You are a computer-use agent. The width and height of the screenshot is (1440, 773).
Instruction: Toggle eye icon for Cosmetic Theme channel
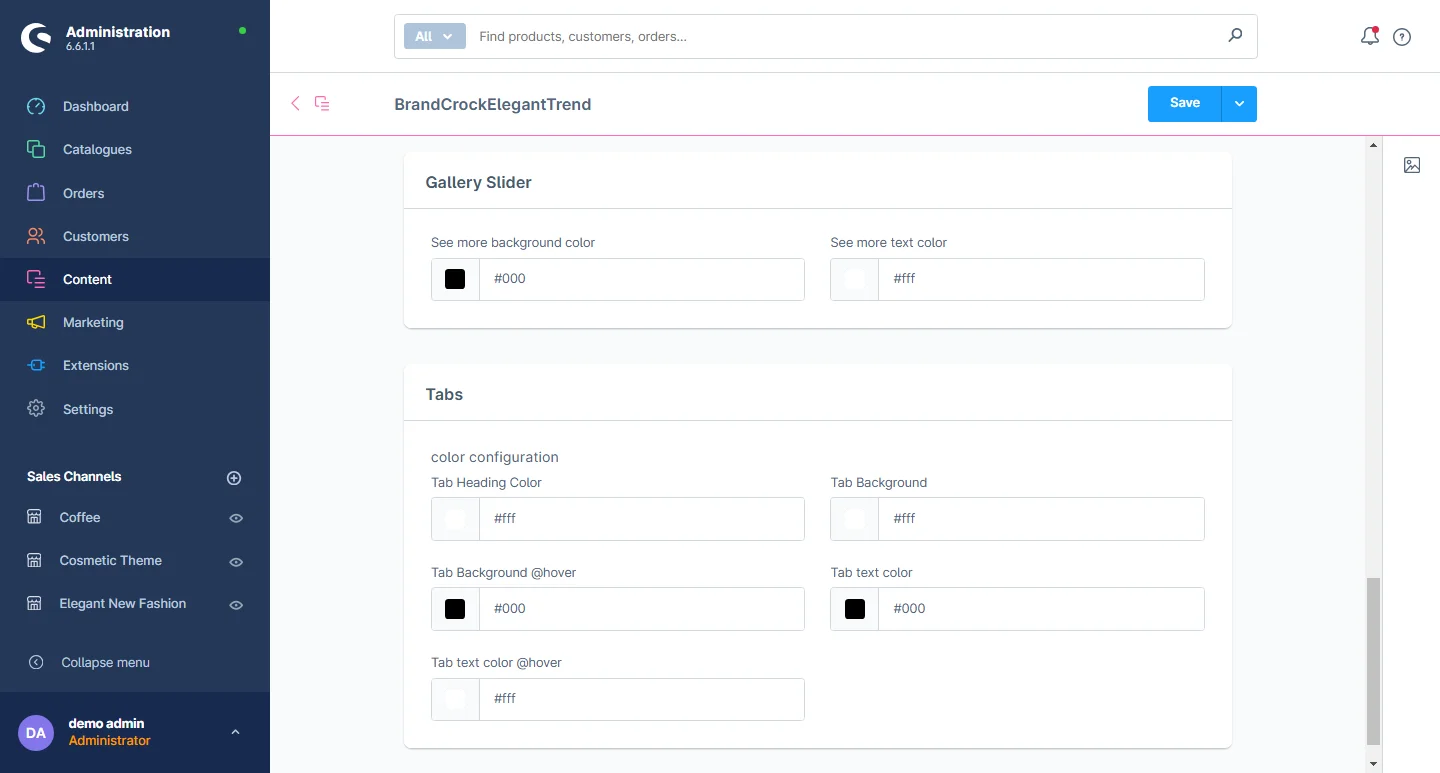pos(236,562)
